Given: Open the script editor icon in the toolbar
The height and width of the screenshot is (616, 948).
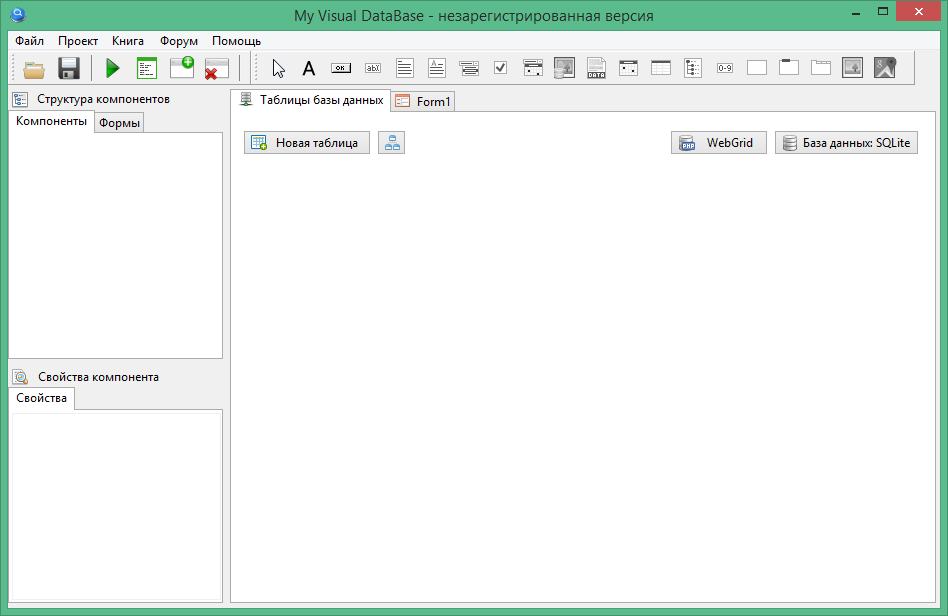Looking at the screenshot, I should [x=147, y=68].
